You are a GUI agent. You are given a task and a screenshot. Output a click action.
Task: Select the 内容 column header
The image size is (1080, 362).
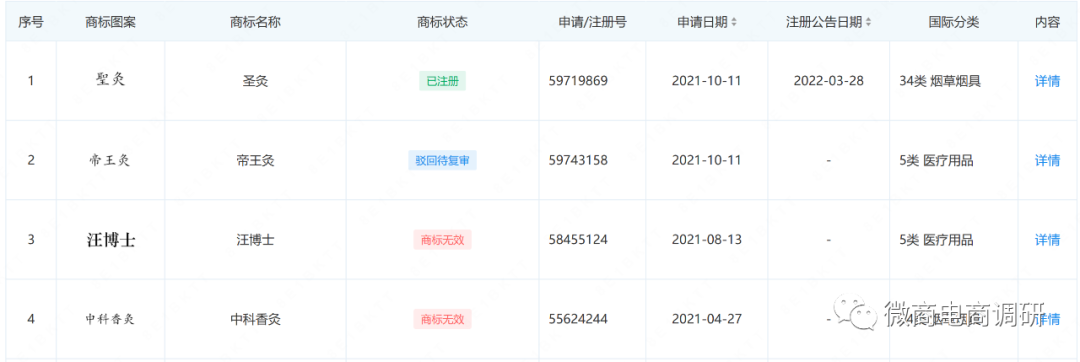[1047, 22]
